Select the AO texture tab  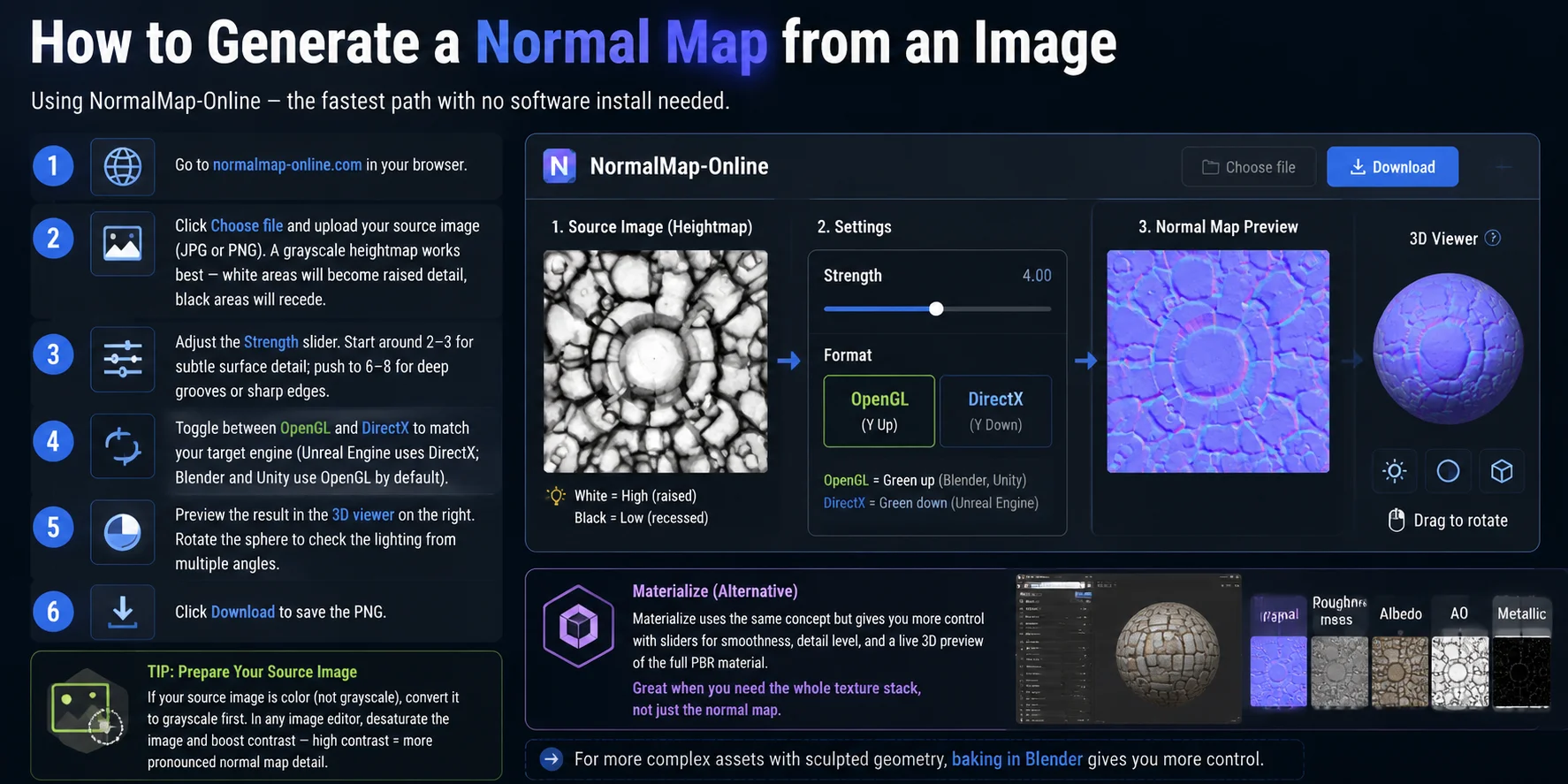1459,613
